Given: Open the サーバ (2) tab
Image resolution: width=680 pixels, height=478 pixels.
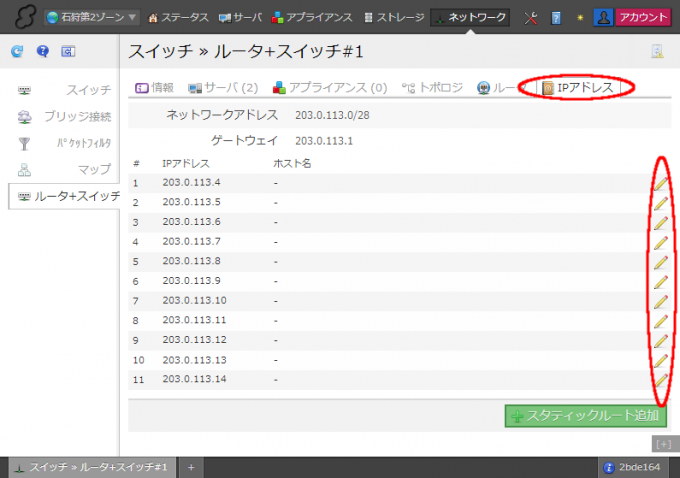Looking at the screenshot, I should (223, 88).
